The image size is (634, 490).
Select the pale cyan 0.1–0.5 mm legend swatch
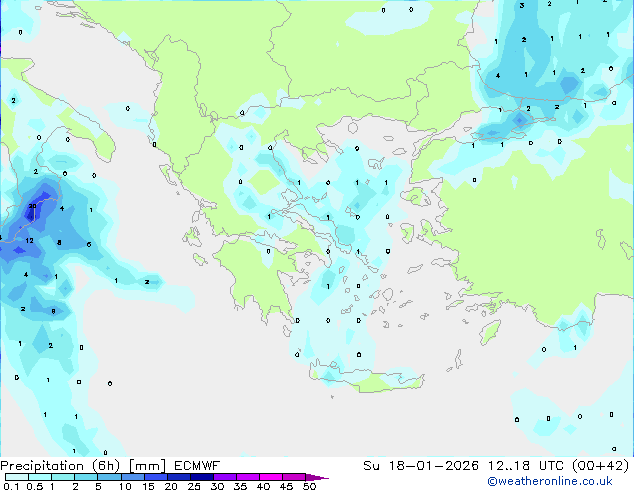(17, 477)
